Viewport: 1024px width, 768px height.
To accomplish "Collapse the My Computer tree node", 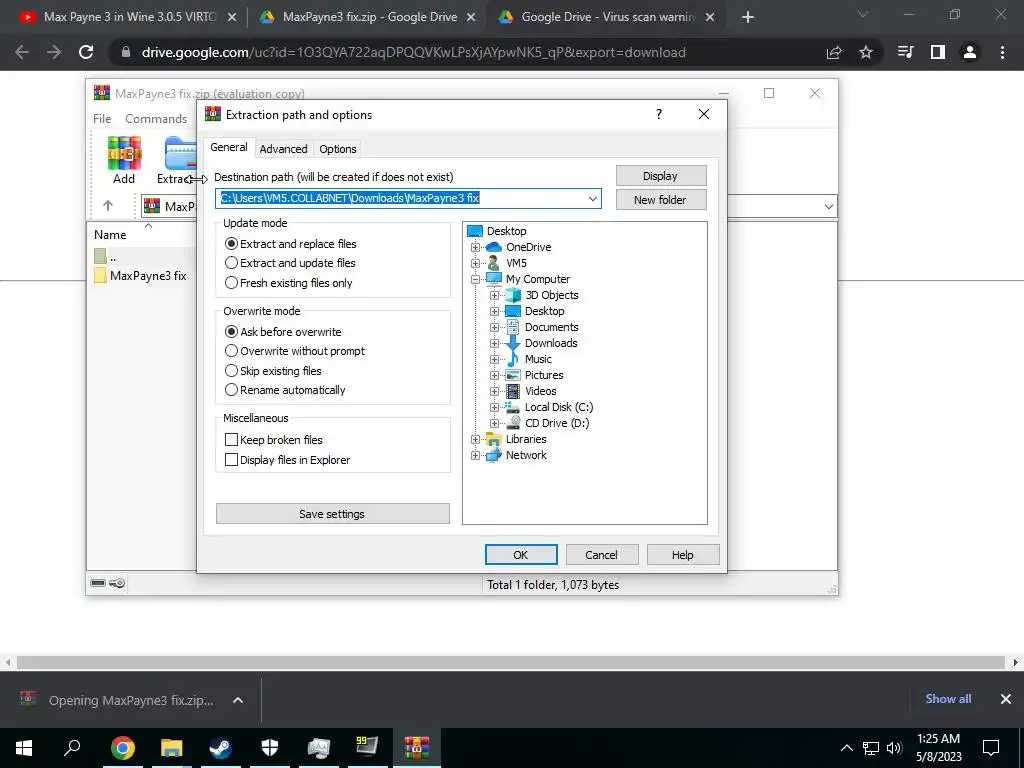I will (475, 279).
